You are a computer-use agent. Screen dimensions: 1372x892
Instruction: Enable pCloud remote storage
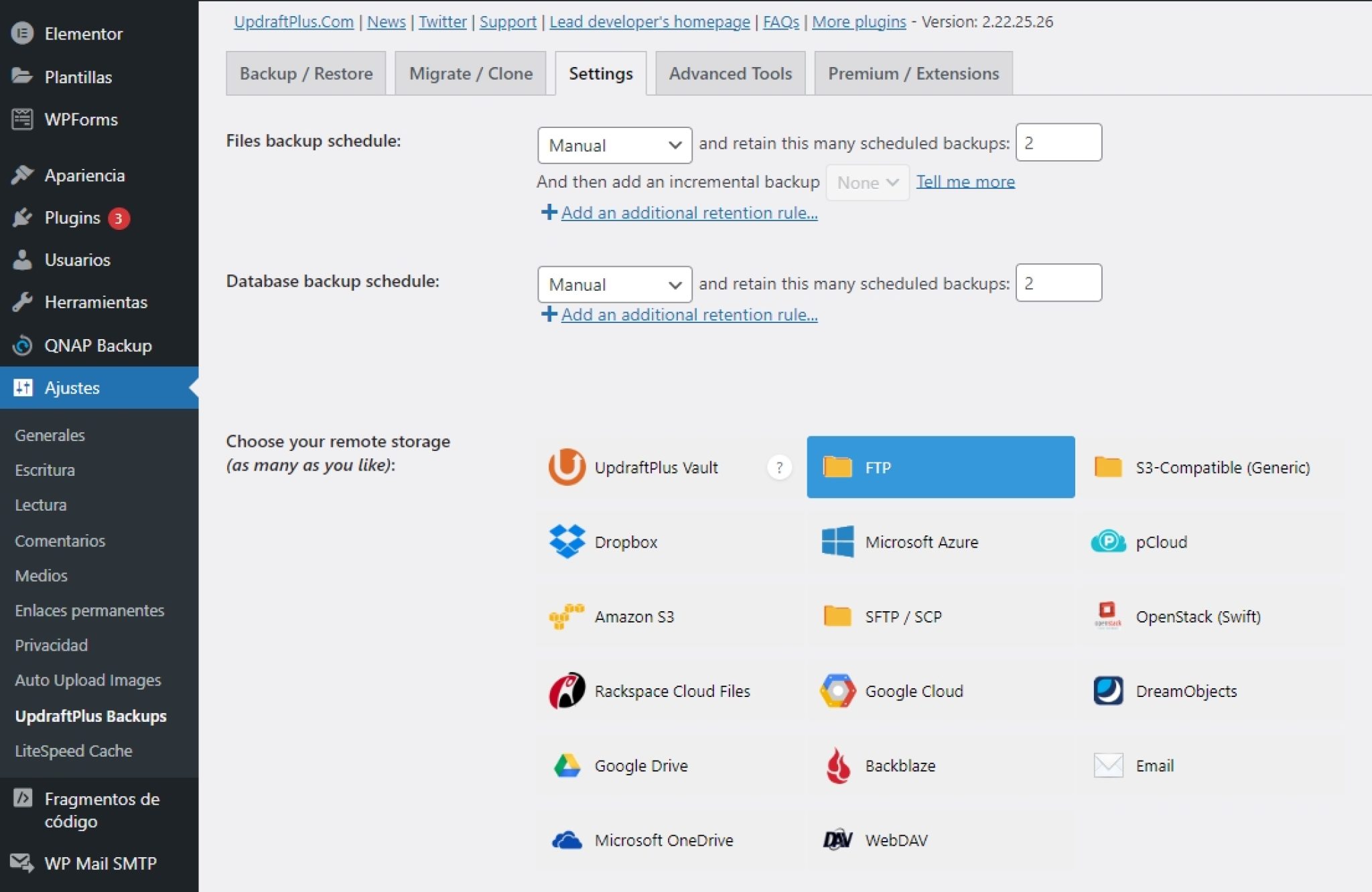(1161, 541)
